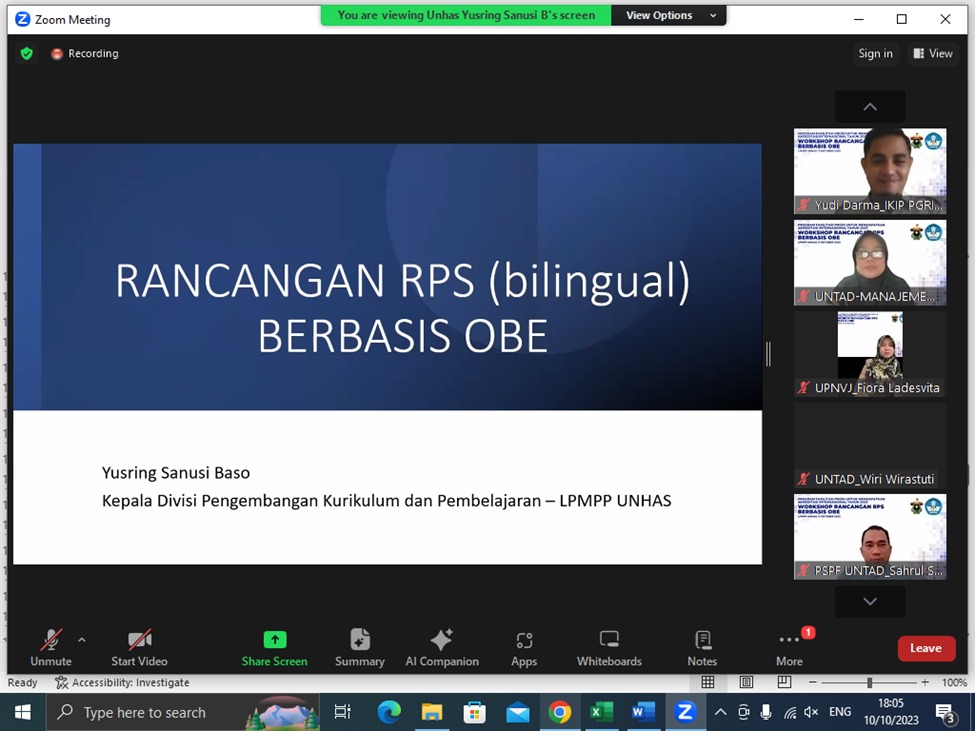Click the zoom level slider in status bar

coord(869,683)
